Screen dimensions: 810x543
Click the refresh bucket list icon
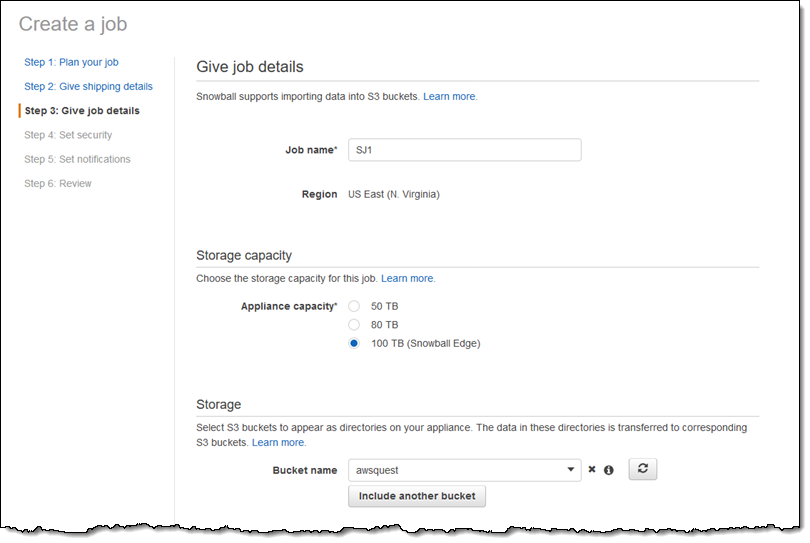(642, 469)
